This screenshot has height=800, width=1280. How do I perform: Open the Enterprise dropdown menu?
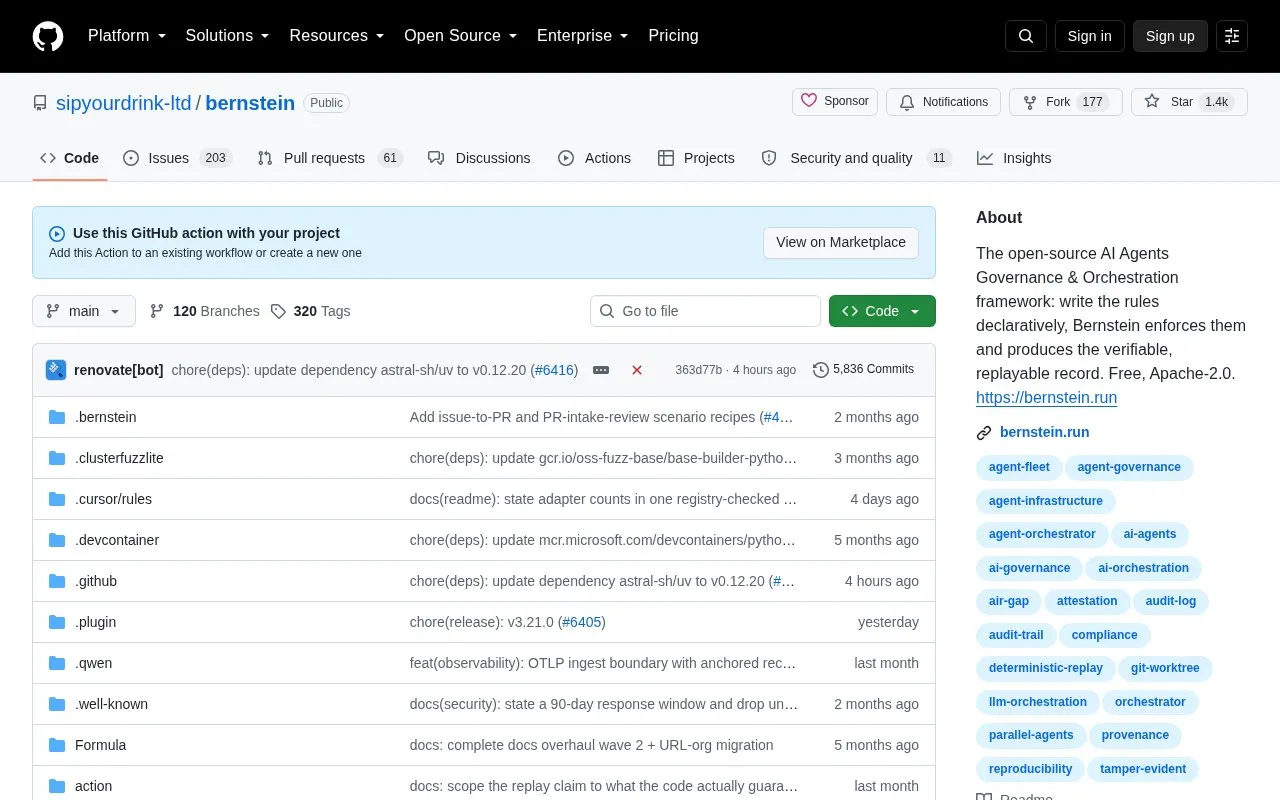(x=583, y=36)
